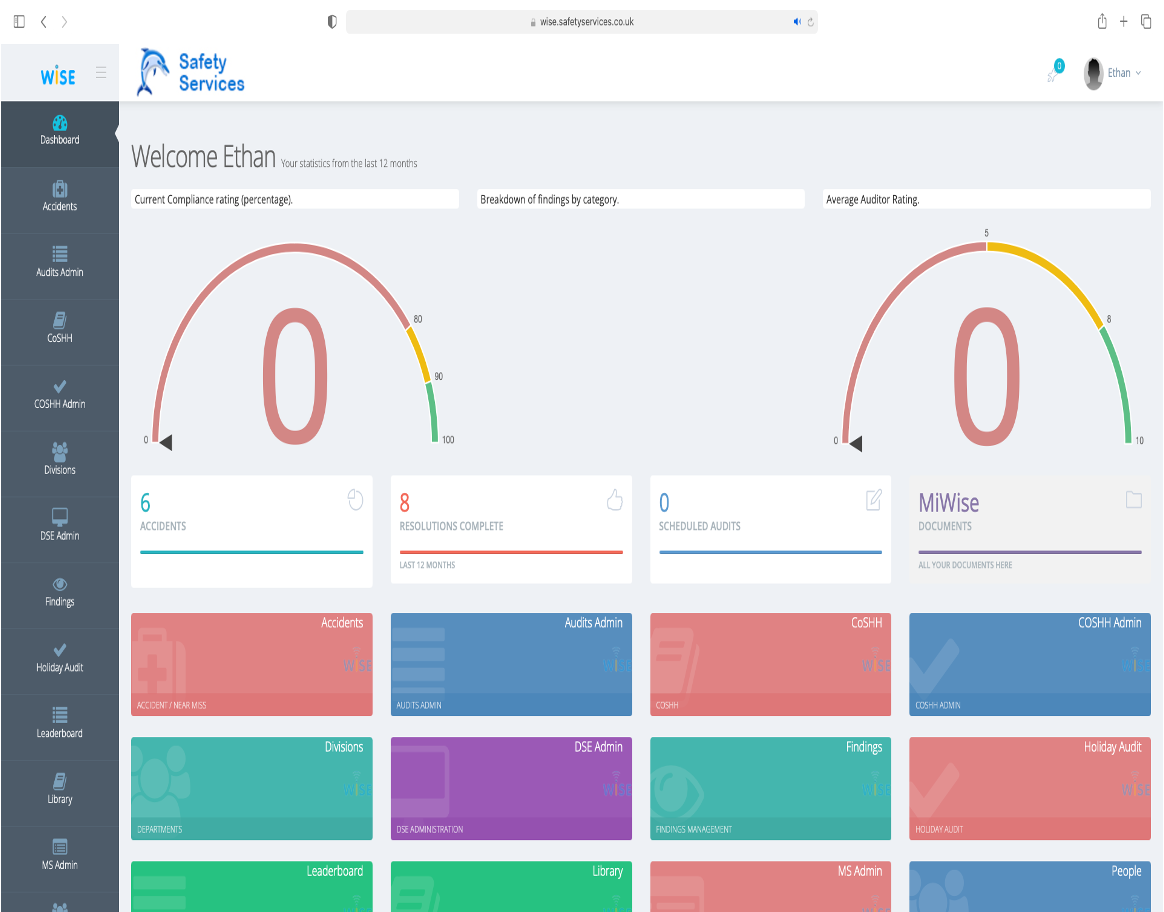Open the notifications rocket icon
Viewport: 1164px width, 912px height.
[1054, 73]
